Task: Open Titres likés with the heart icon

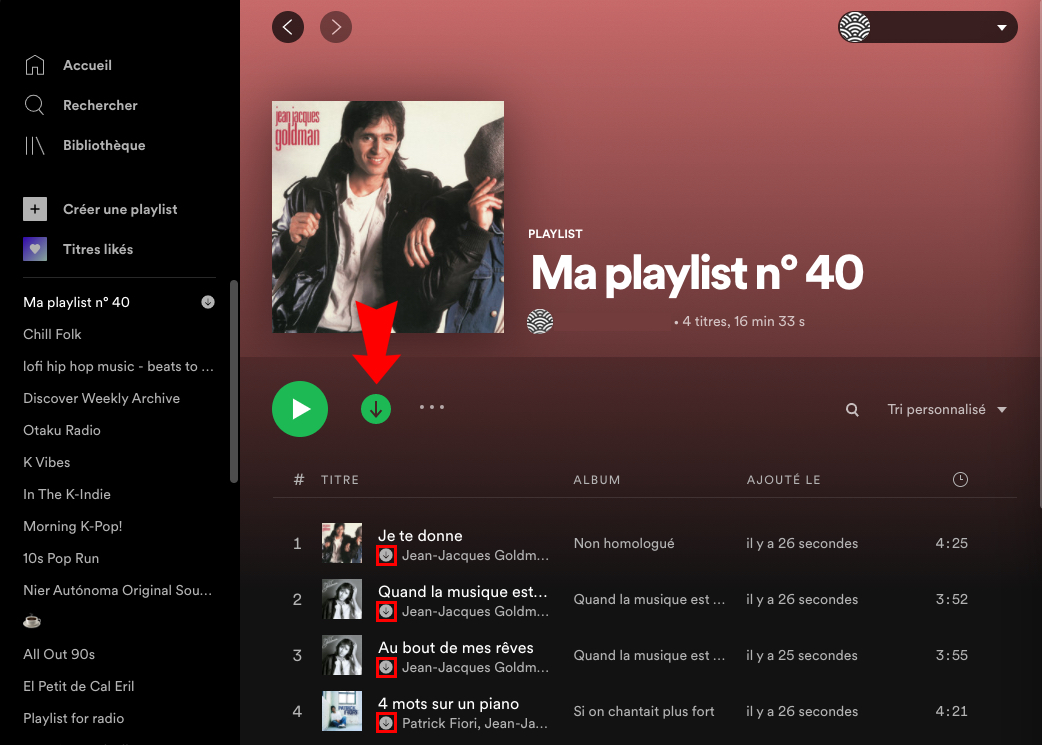Action: tap(36, 249)
